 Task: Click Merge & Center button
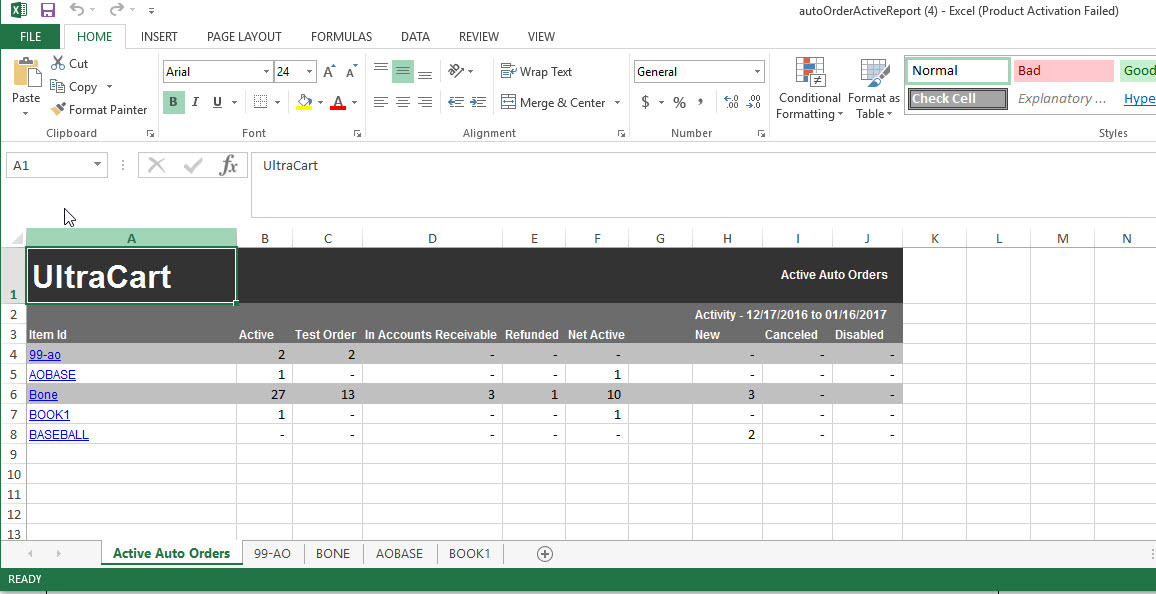[554, 102]
